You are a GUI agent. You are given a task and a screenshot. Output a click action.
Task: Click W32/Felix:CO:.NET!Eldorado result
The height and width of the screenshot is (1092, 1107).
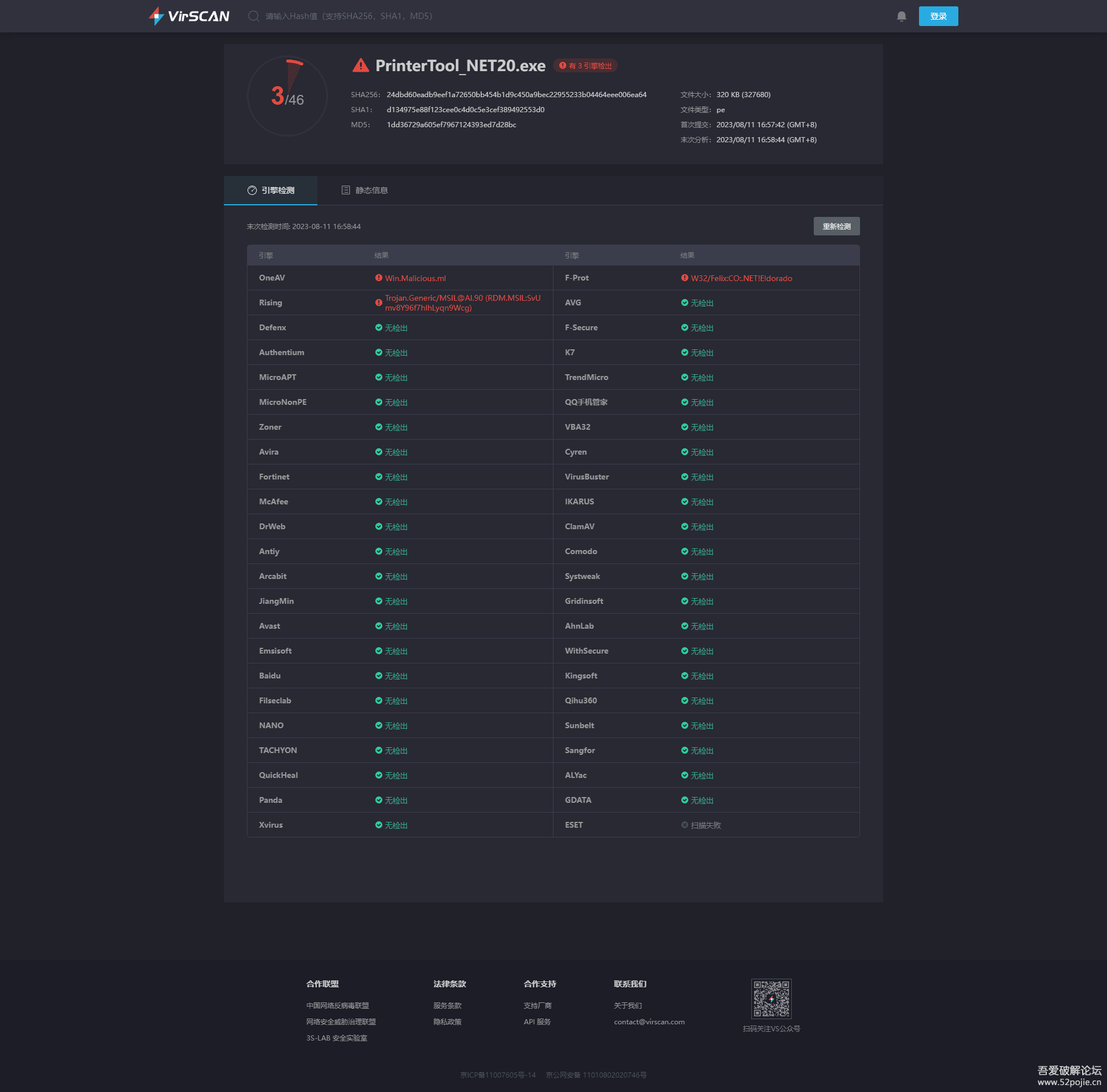(741, 278)
